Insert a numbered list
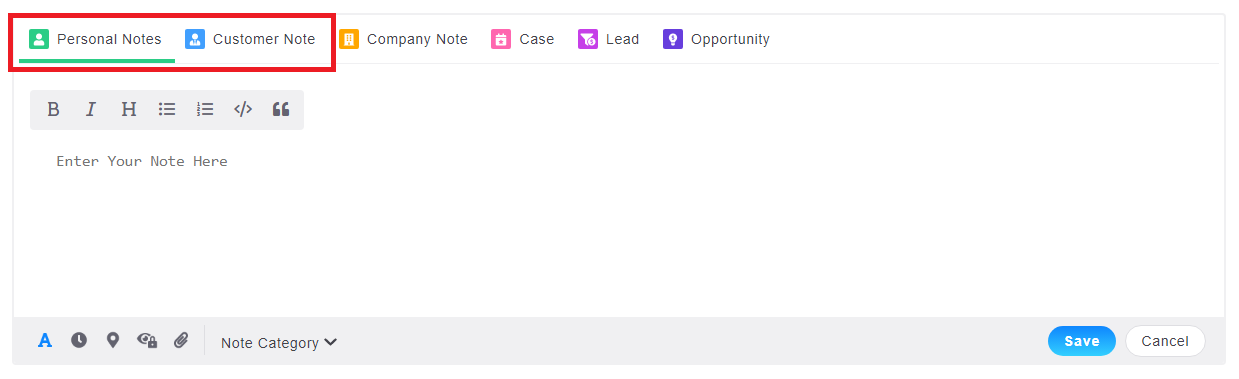The height and width of the screenshot is (379, 1239). (205, 110)
